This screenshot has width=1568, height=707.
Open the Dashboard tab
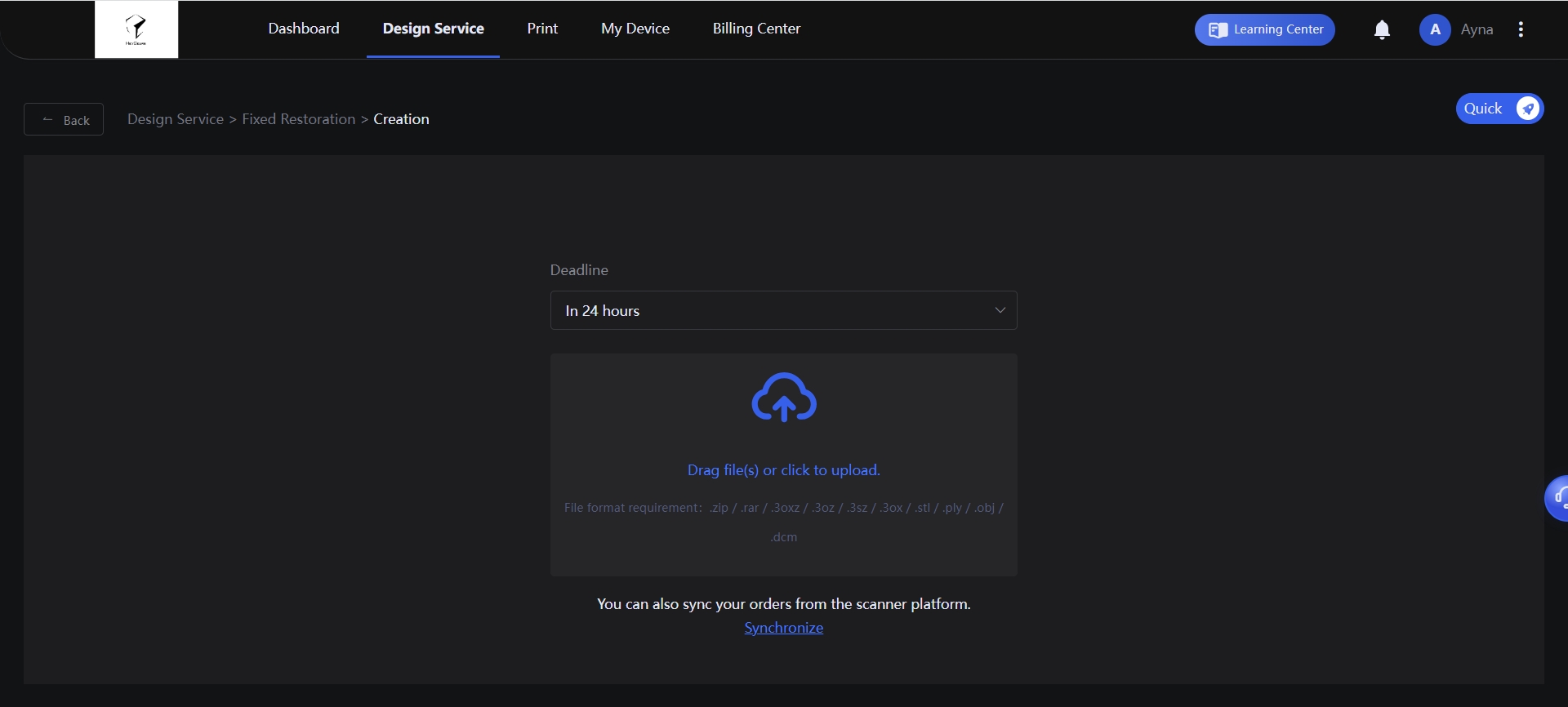304,29
